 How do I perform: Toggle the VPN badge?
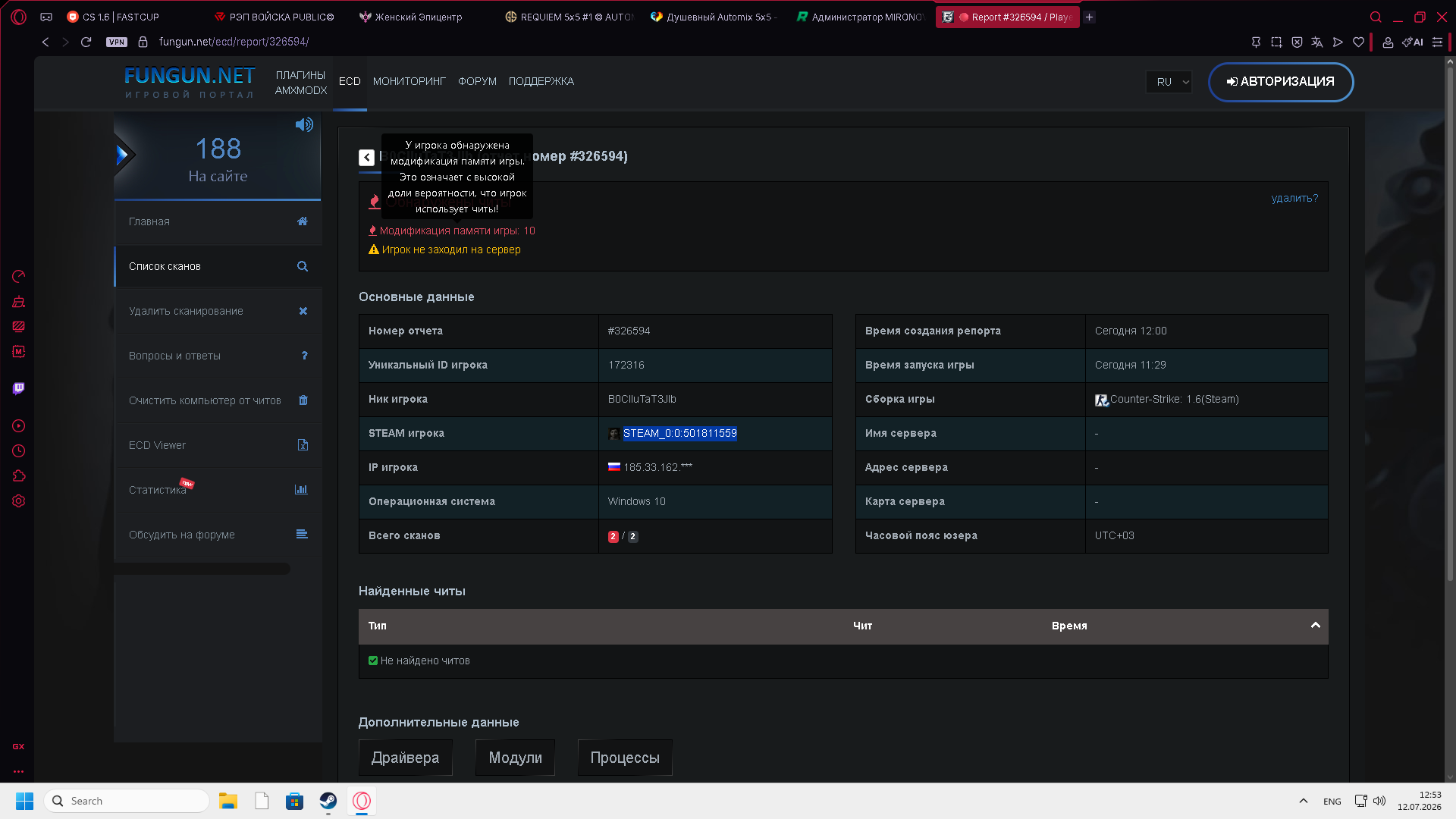click(x=117, y=42)
